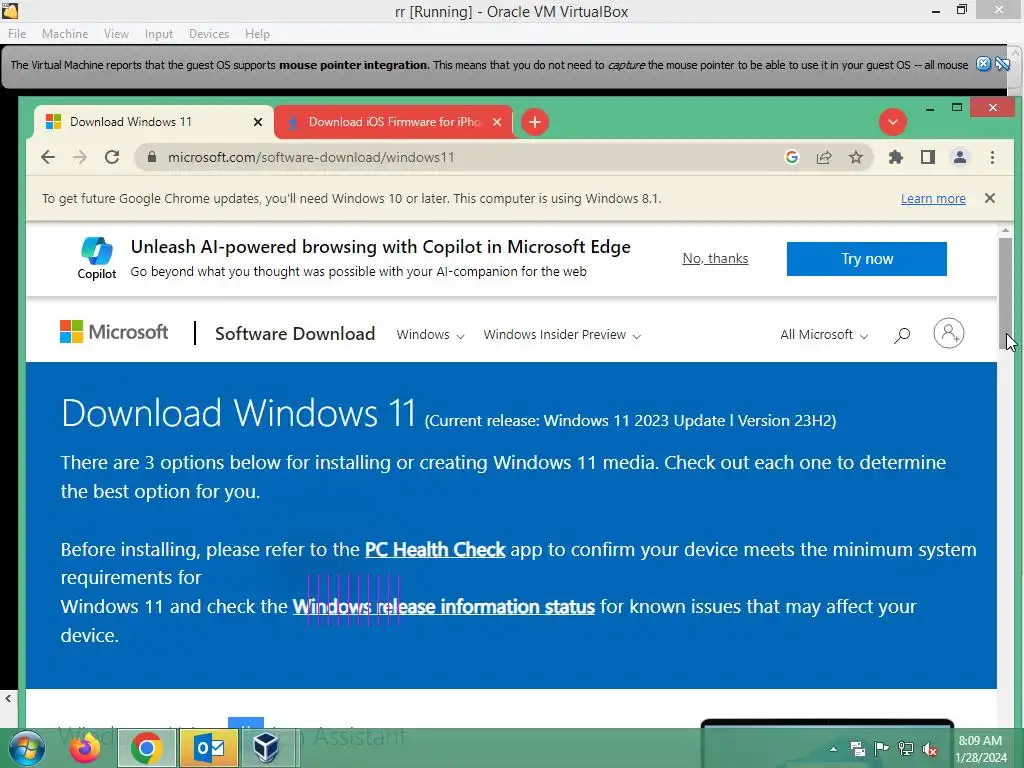Dismiss the Chrome update infobar

(989, 198)
